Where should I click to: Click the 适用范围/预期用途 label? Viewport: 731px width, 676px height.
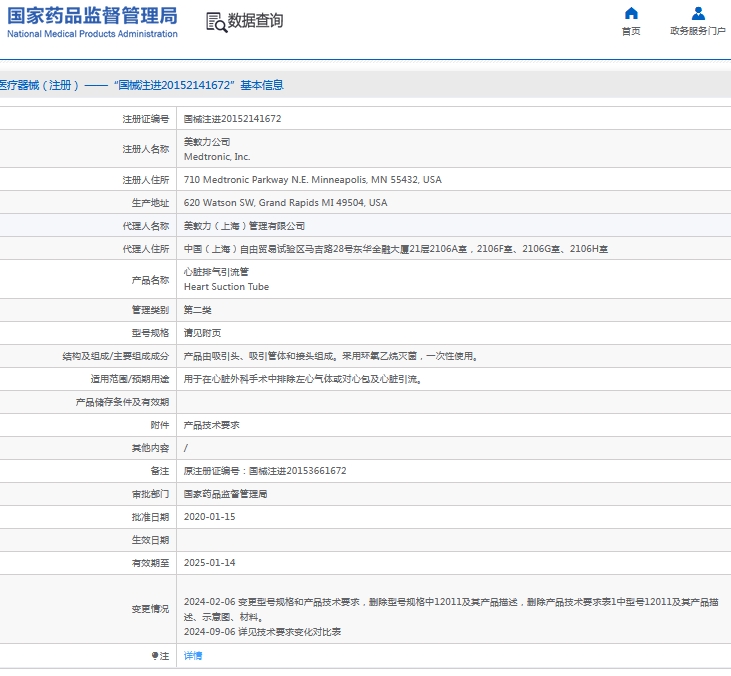click(x=130, y=379)
